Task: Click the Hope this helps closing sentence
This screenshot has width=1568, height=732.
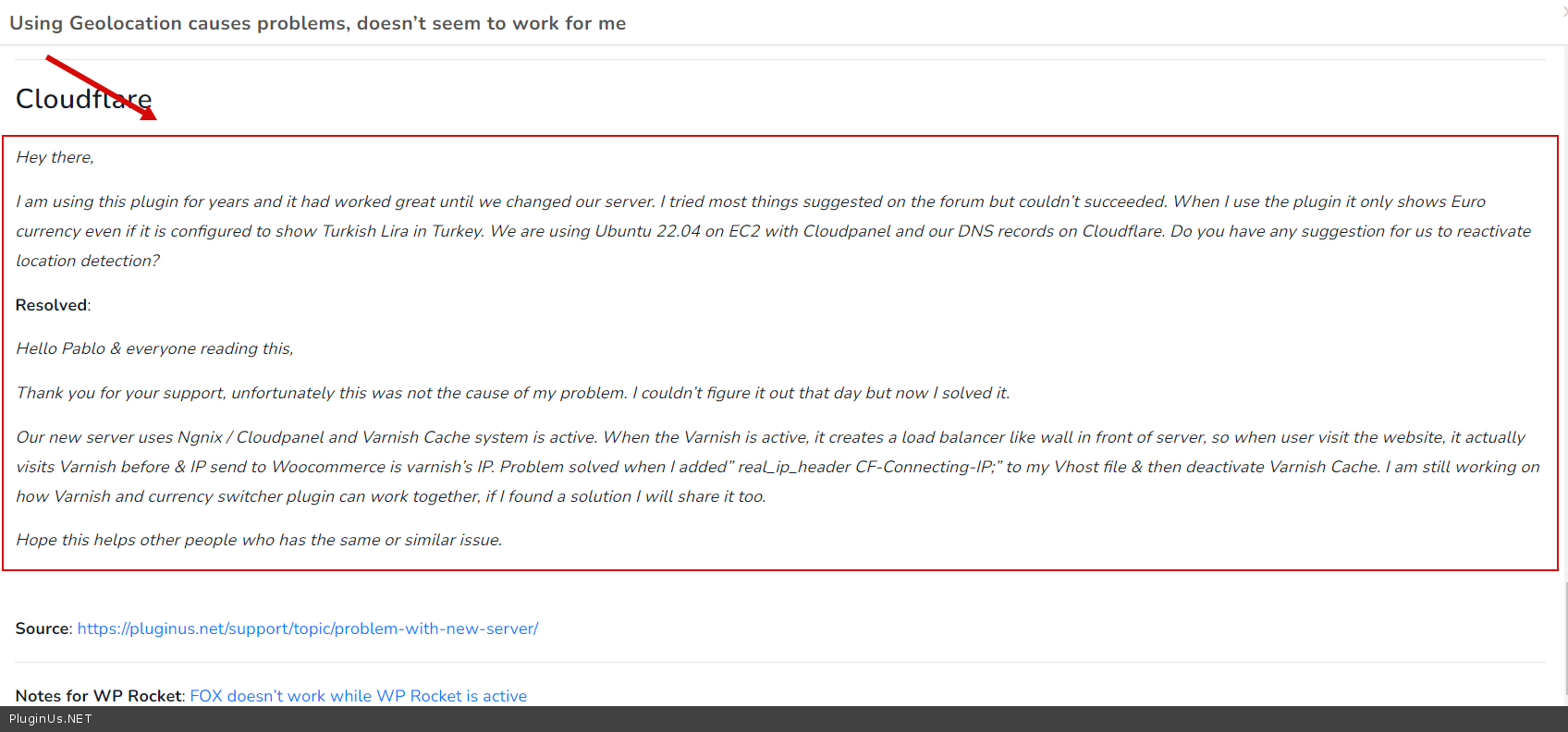Action: tap(259, 540)
